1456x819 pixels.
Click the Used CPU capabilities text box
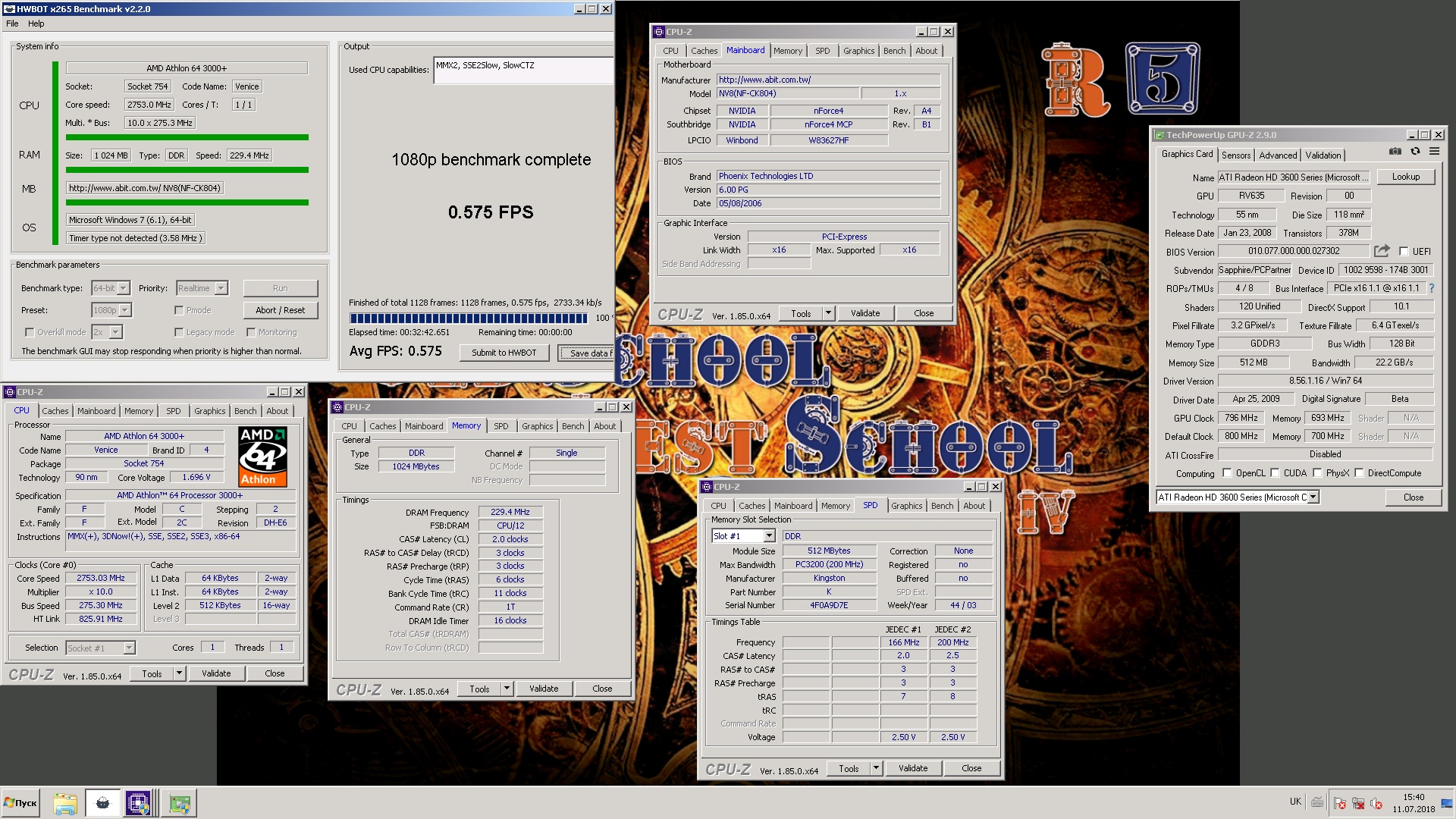click(523, 71)
